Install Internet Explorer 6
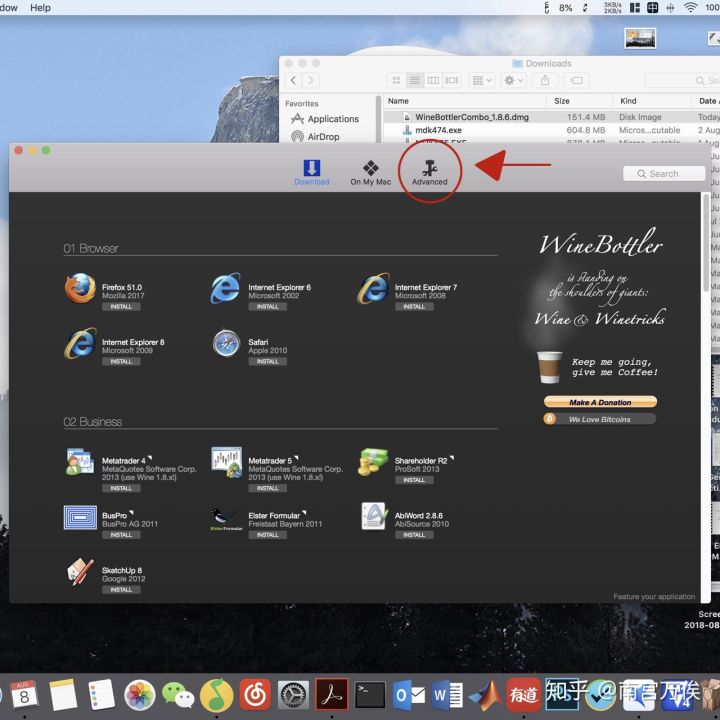 coord(267,307)
